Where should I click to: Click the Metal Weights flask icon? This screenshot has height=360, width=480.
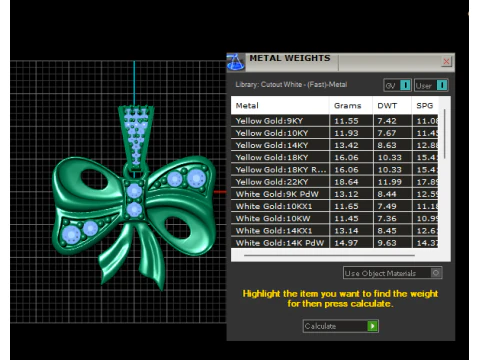tap(236, 62)
